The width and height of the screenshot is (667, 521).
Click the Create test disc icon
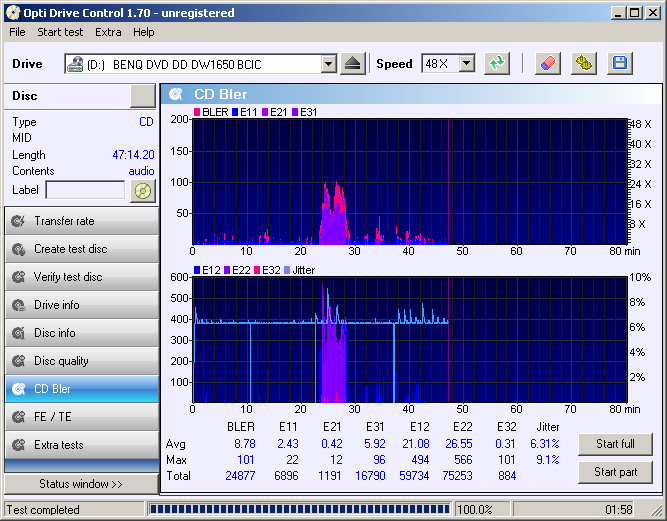pyautogui.click(x=18, y=249)
